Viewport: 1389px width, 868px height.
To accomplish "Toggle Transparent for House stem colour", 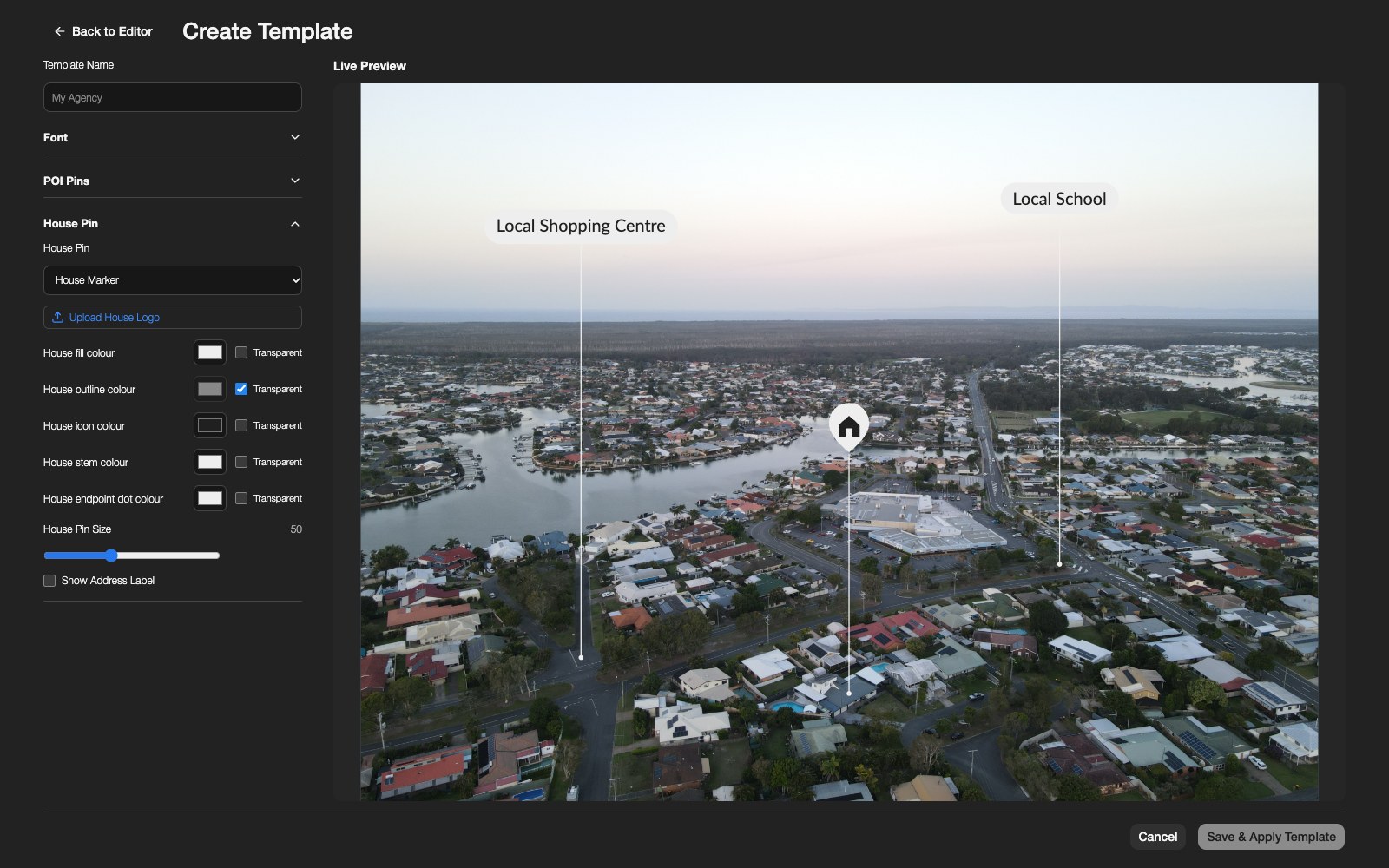I will pyautogui.click(x=241, y=462).
